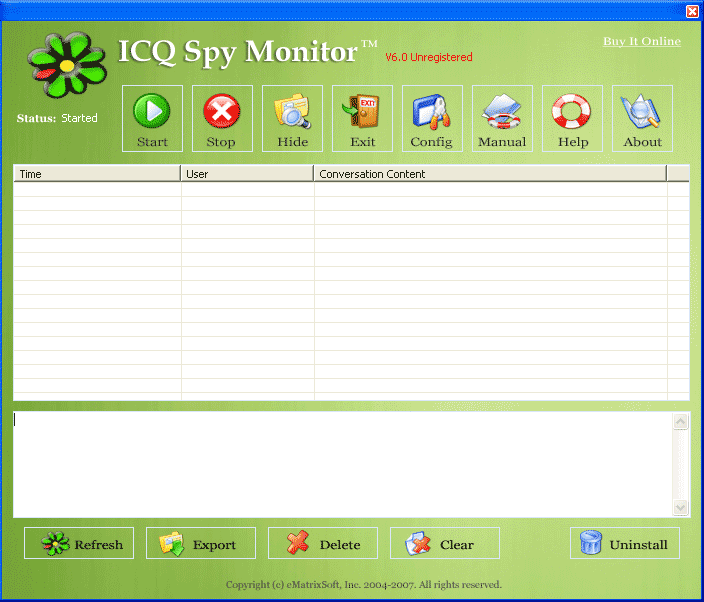Image resolution: width=704 pixels, height=602 pixels.
Task: Follow the Buy It Online link
Action: (641, 42)
